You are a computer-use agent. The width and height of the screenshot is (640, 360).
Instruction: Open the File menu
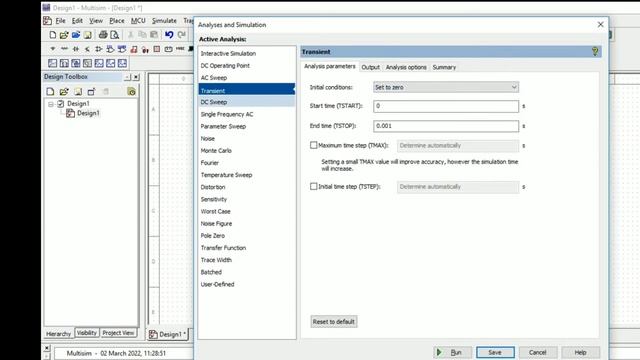click(60, 20)
